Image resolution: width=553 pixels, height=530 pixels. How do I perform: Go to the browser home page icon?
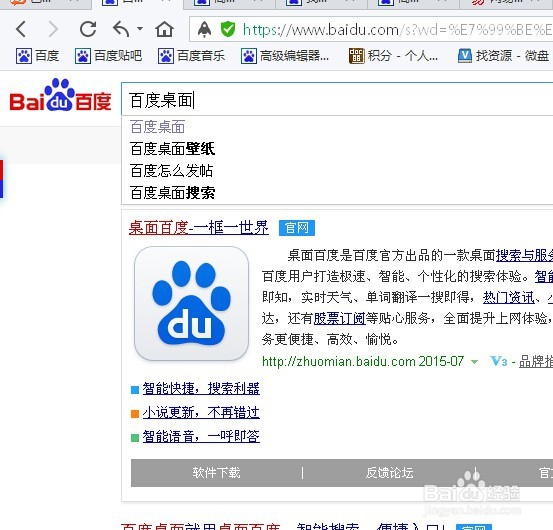tap(164, 29)
